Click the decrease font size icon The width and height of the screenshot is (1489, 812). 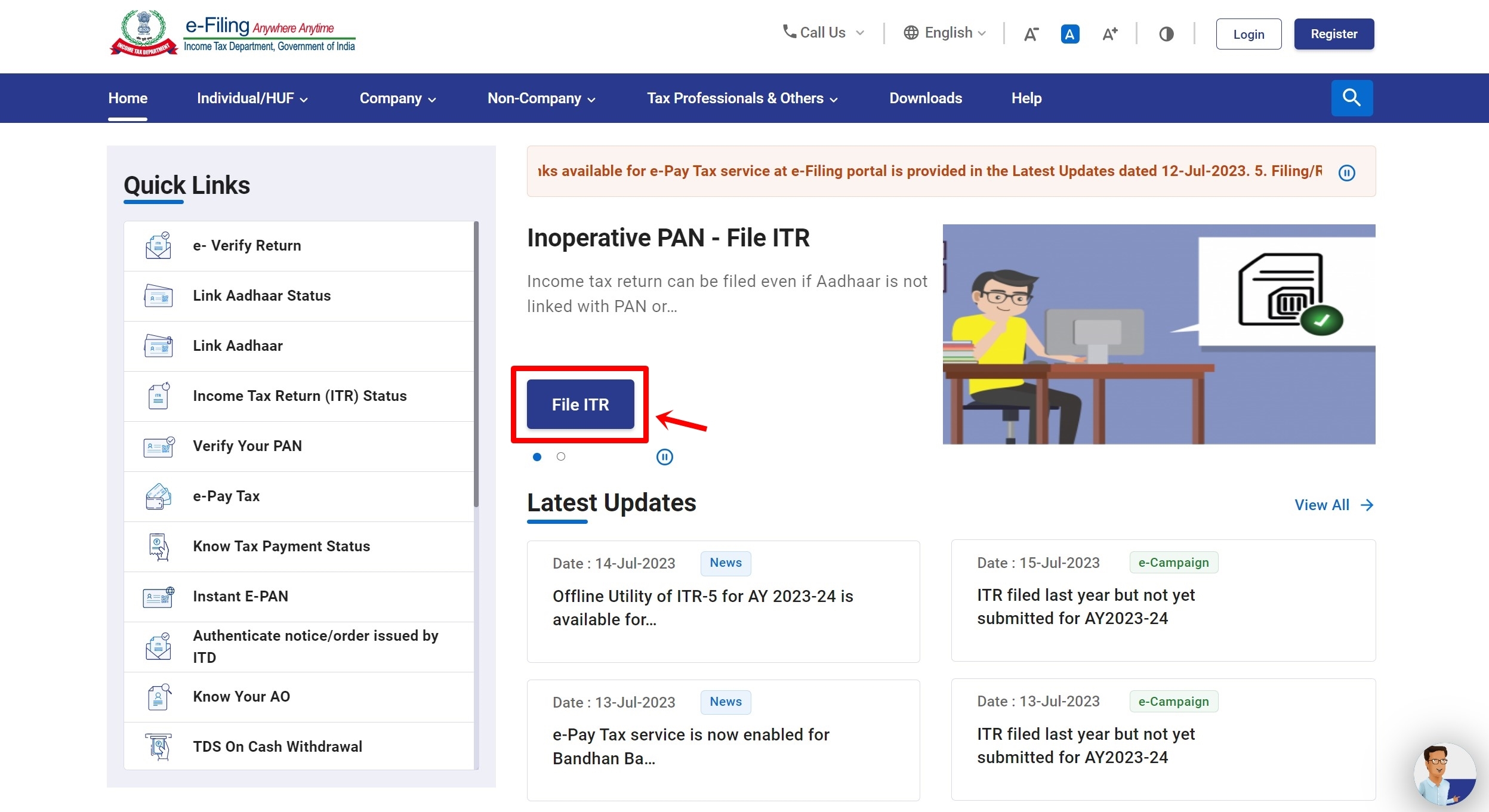point(1031,34)
